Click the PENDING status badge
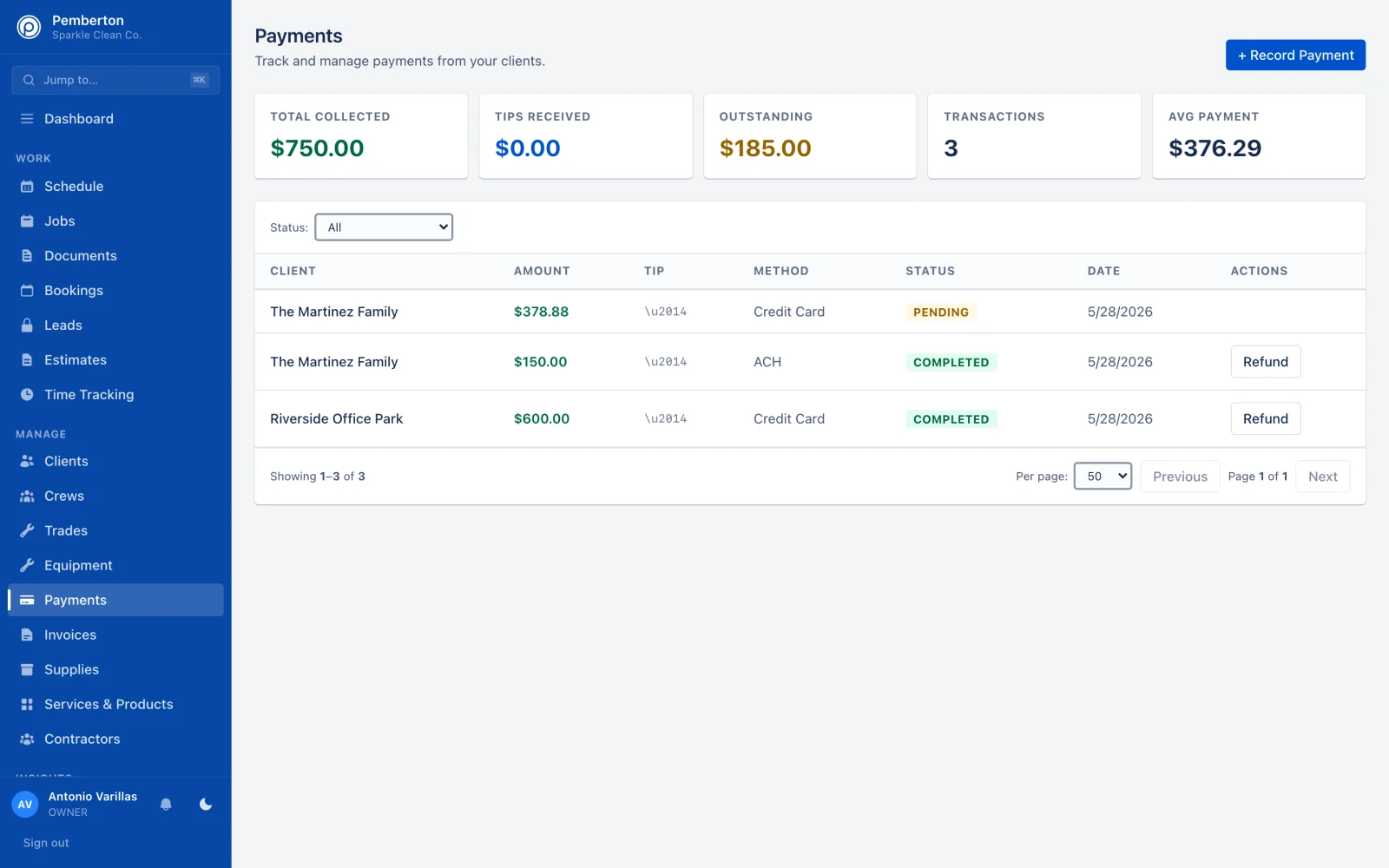Screen dimensions: 1389x868 941,312
